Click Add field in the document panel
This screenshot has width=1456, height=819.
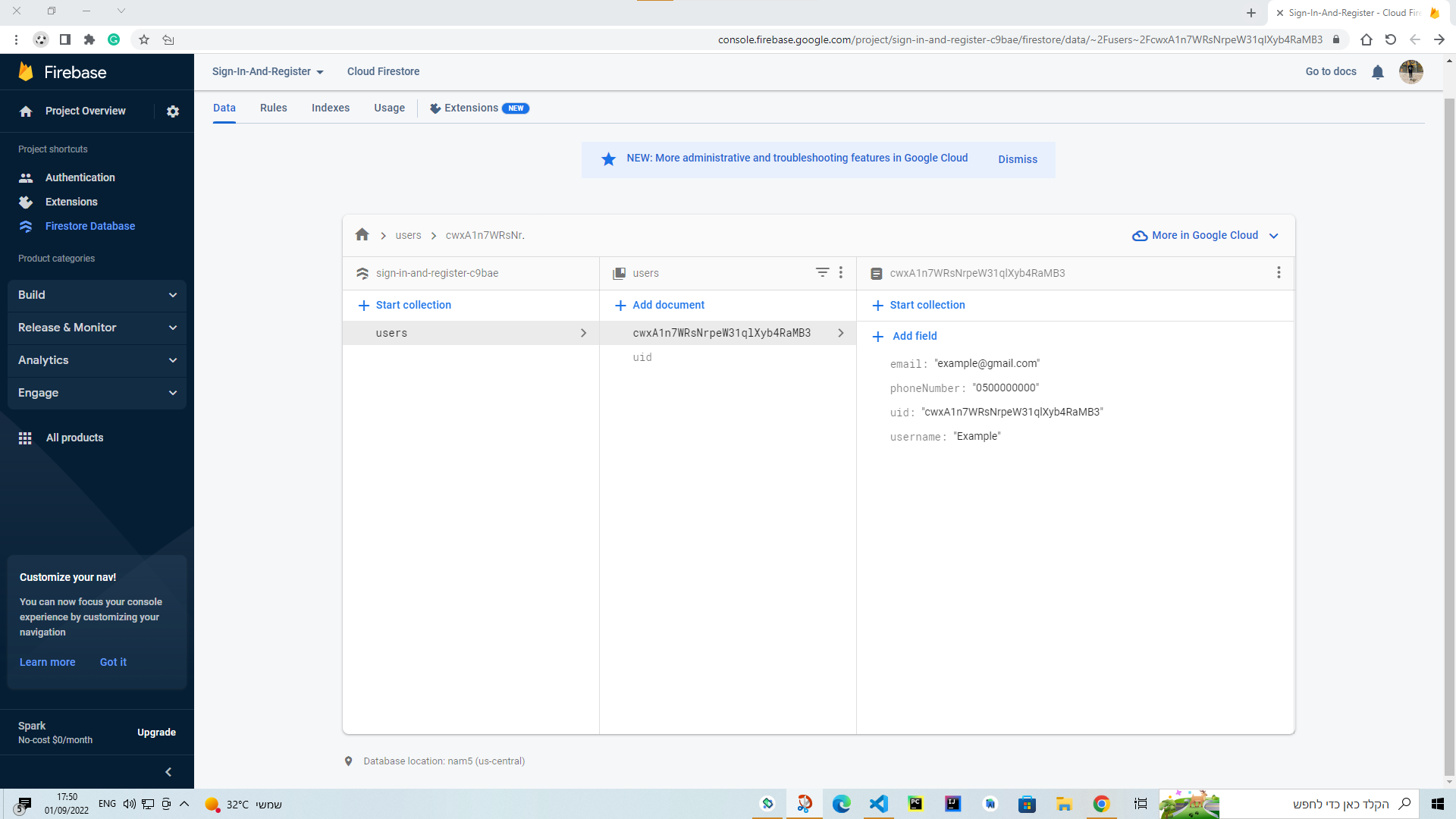(915, 336)
